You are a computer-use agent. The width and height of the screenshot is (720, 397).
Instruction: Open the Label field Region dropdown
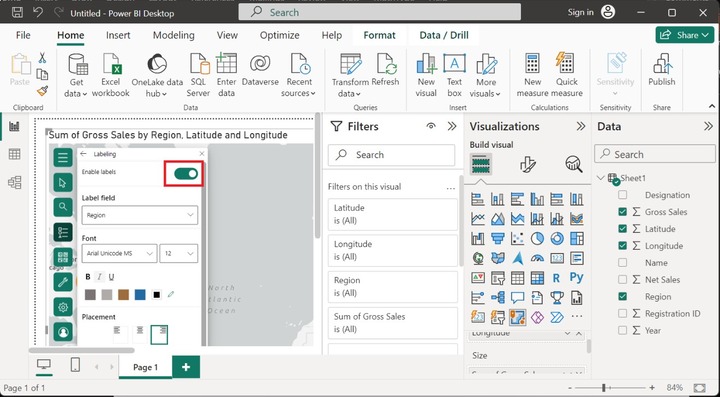click(x=140, y=215)
